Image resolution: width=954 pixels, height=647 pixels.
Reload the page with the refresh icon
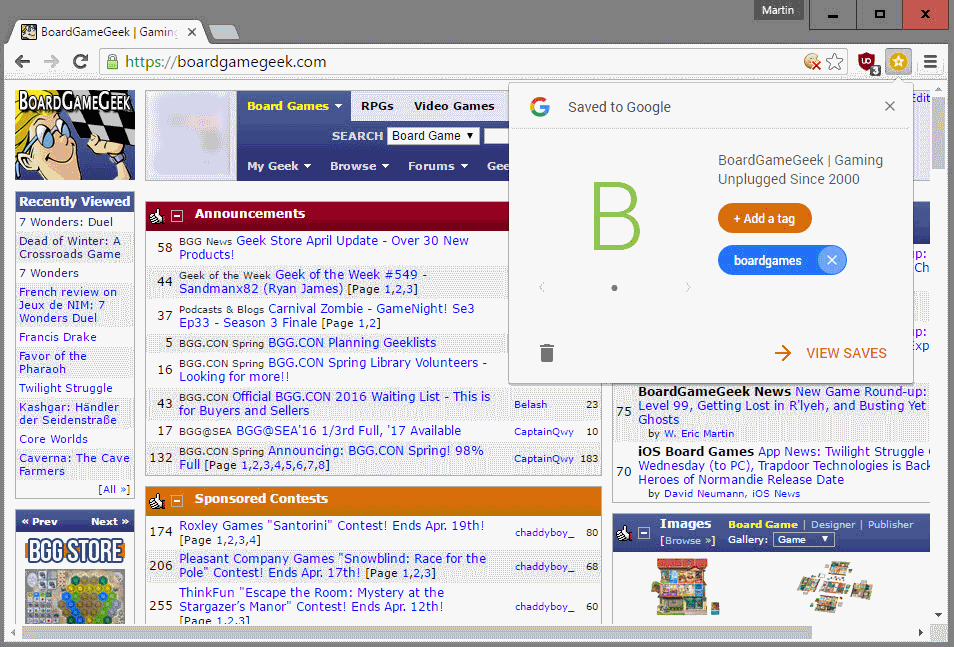pos(80,61)
